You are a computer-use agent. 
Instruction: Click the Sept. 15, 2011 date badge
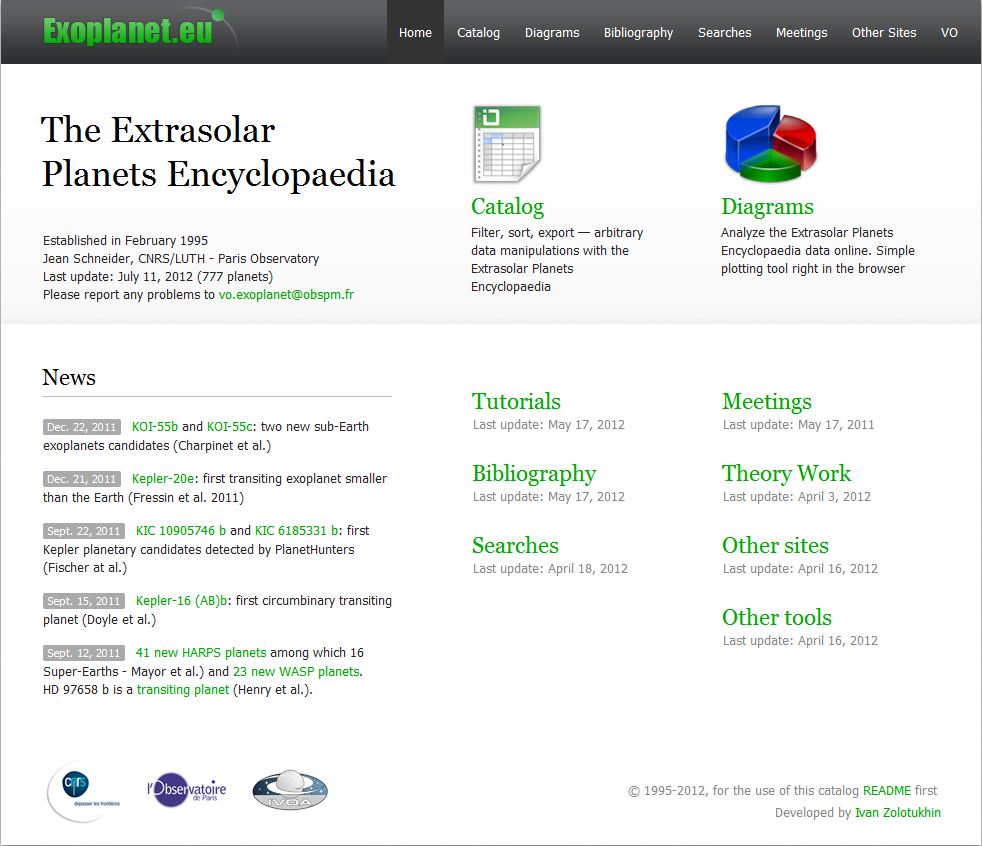coord(84,601)
